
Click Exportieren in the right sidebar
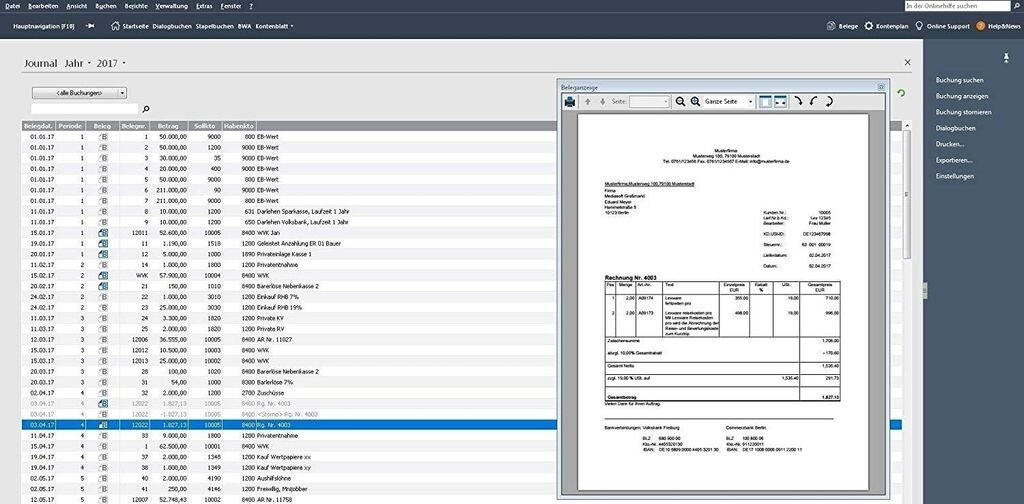955,160
